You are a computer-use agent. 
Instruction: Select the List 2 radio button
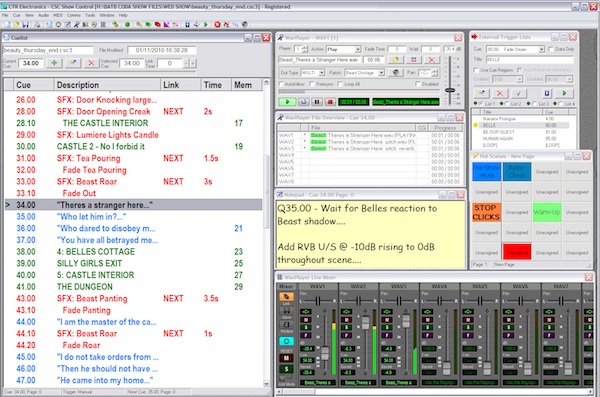click(x=507, y=103)
